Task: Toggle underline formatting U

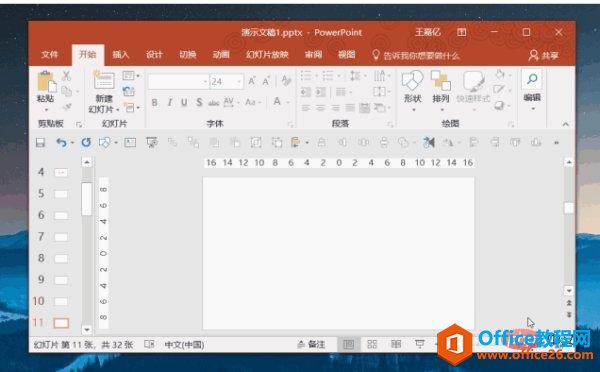Action: [x=184, y=102]
